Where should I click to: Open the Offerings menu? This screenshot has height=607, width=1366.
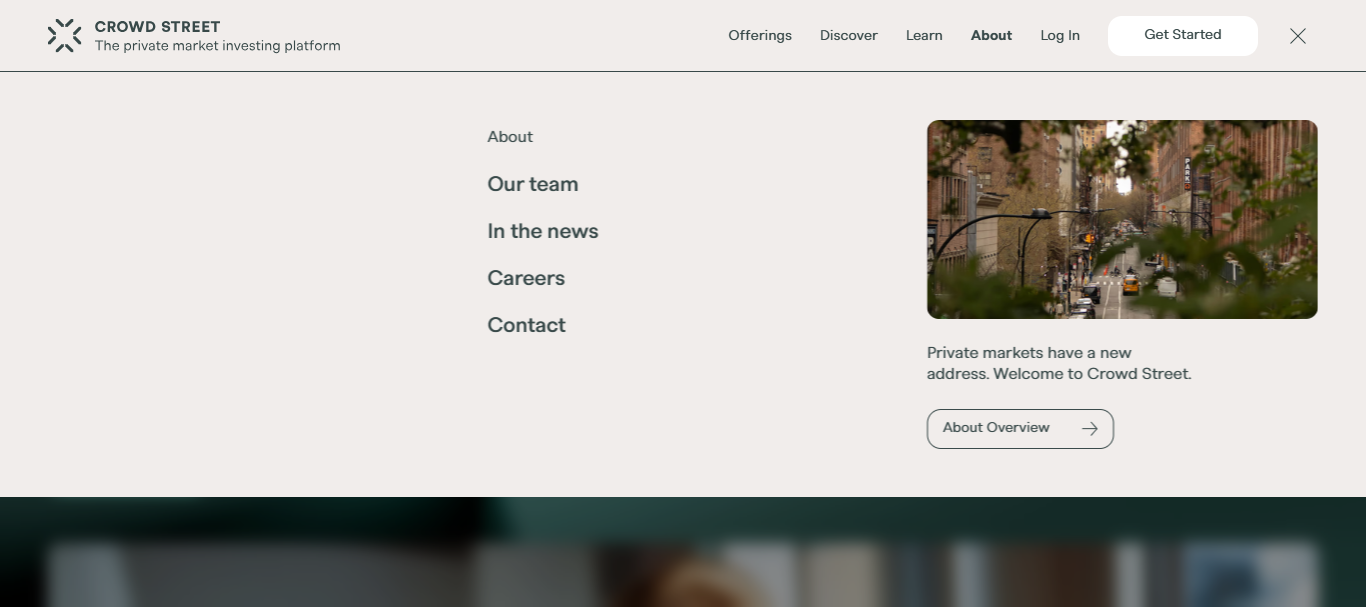coord(760,36)
